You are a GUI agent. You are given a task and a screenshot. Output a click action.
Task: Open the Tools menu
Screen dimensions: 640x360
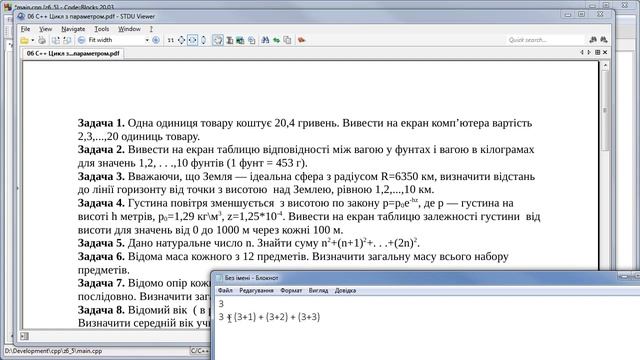(102, 29)
